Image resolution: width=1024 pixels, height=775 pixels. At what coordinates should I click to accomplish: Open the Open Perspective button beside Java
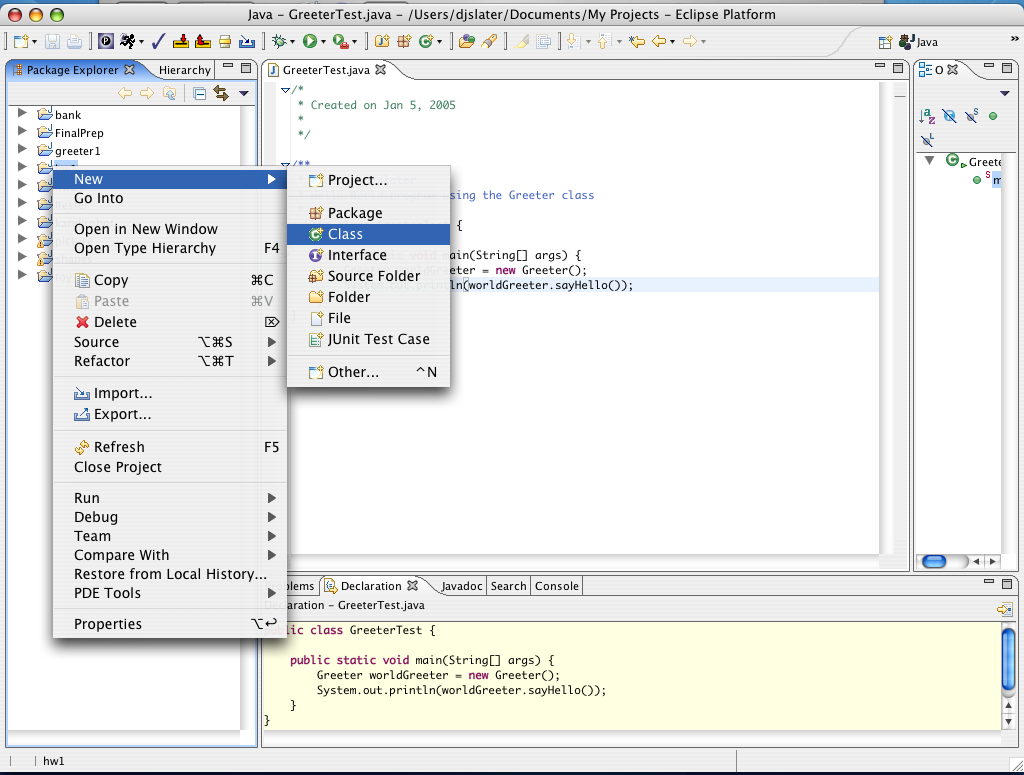click(885, 42)
